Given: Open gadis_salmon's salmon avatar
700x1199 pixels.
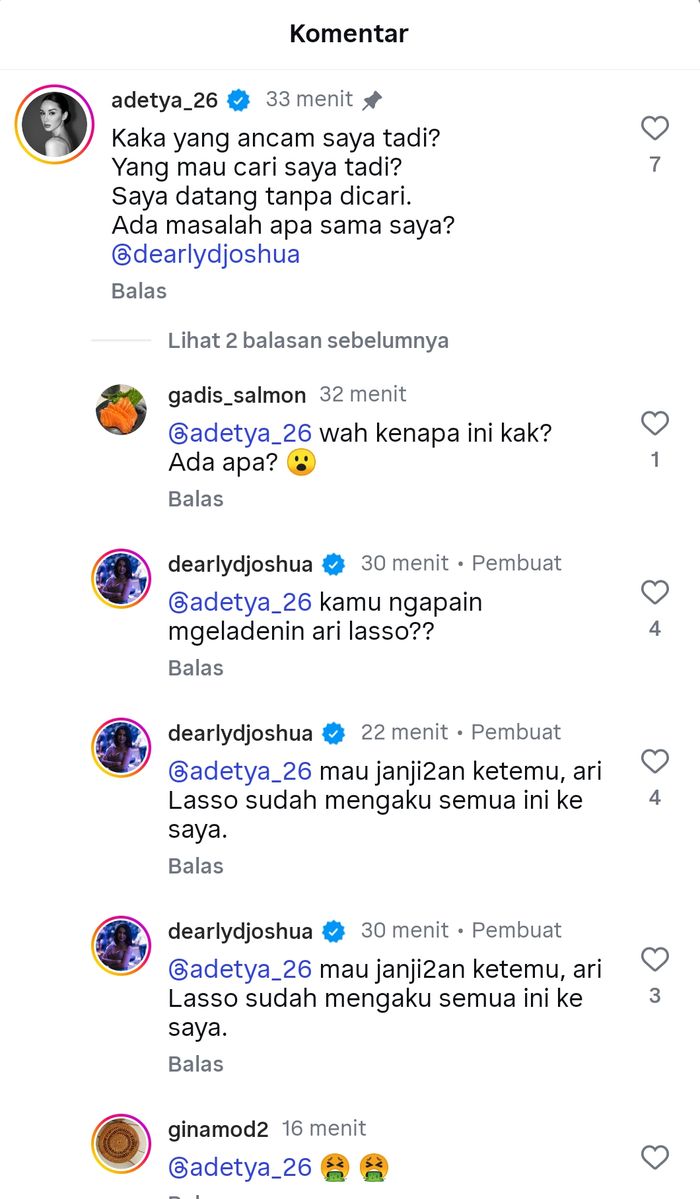Looking at the screenshot, I should 120,411.
